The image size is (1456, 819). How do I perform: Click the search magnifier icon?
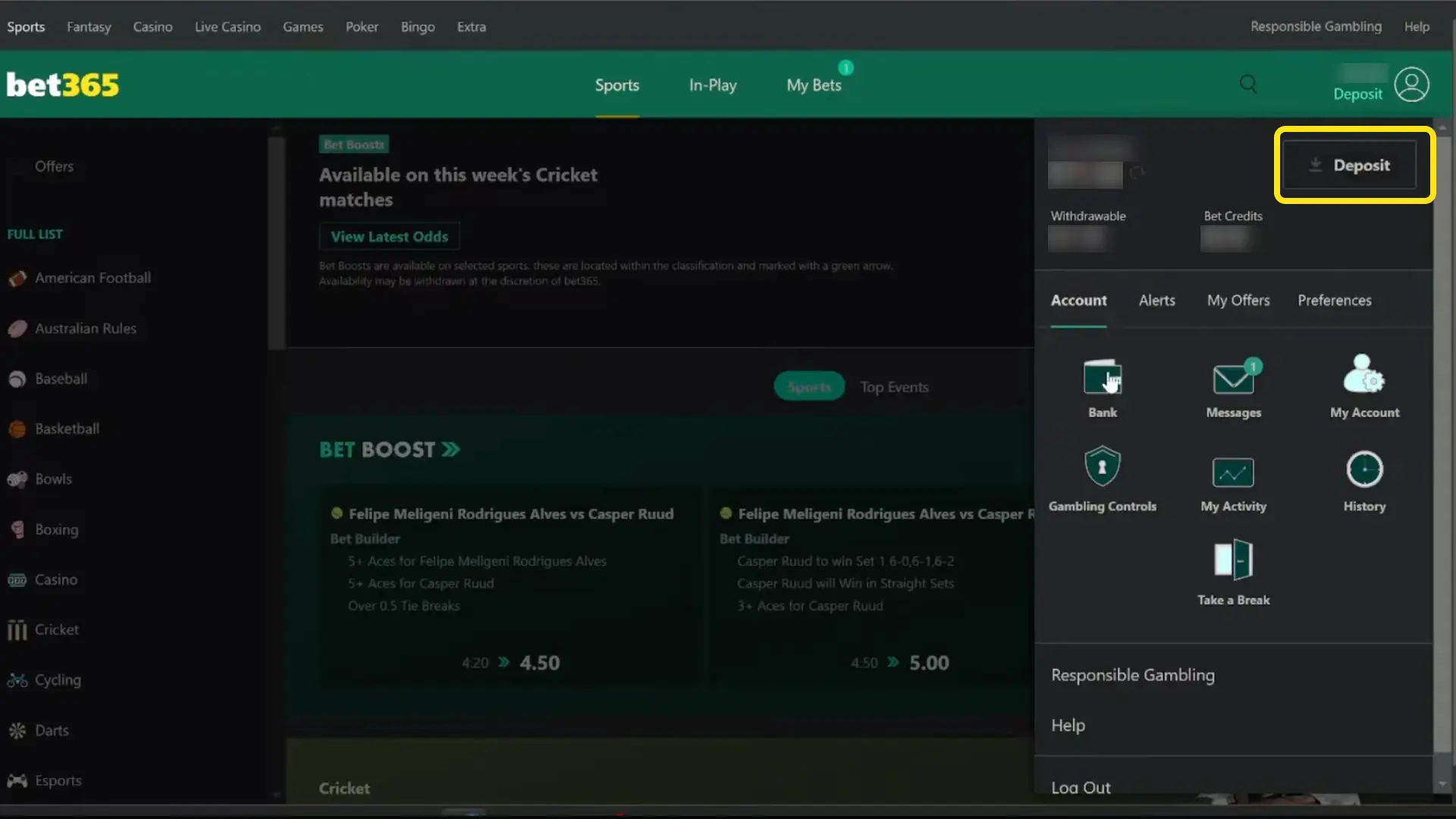(1248, 84)
